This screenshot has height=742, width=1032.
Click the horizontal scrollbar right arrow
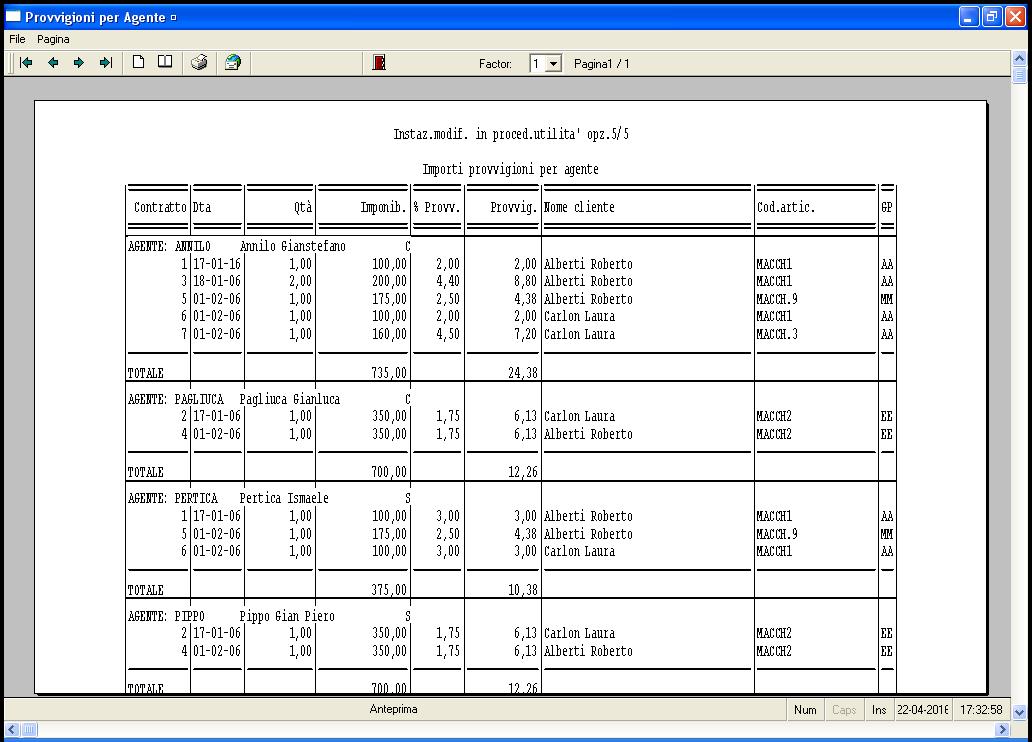1002,729
